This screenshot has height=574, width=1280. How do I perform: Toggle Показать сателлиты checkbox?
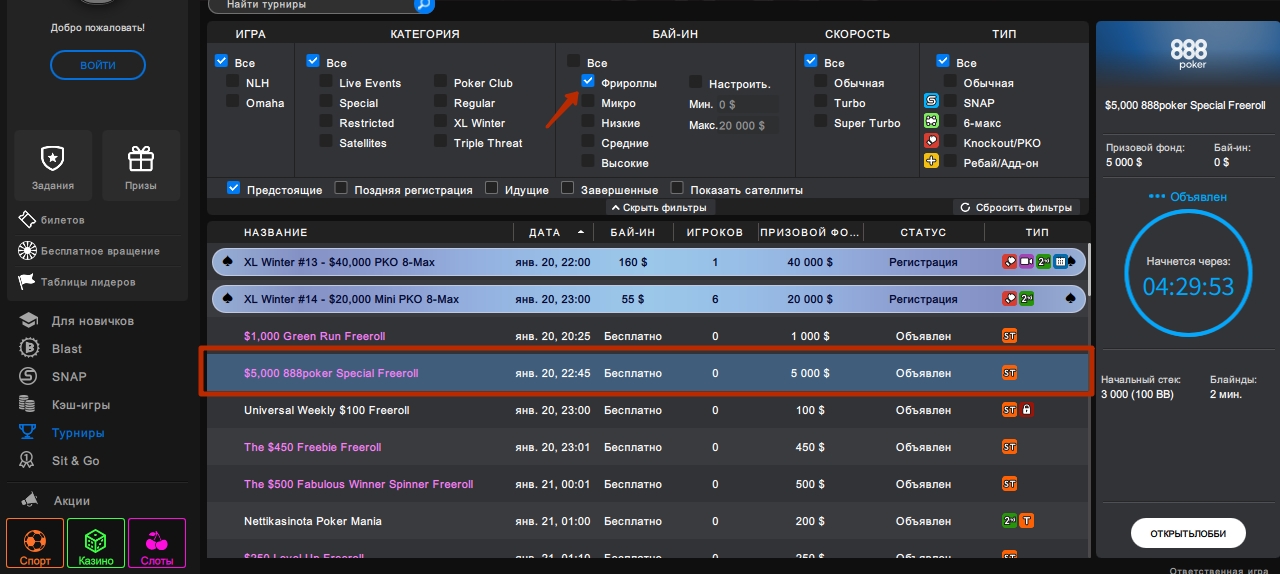coord(677,188)
